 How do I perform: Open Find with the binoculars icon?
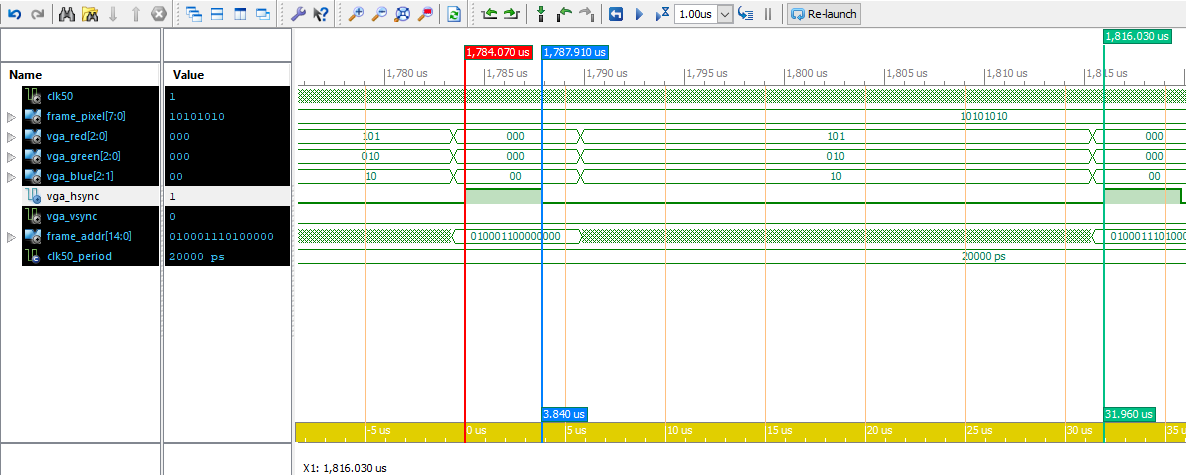point(67,14)
